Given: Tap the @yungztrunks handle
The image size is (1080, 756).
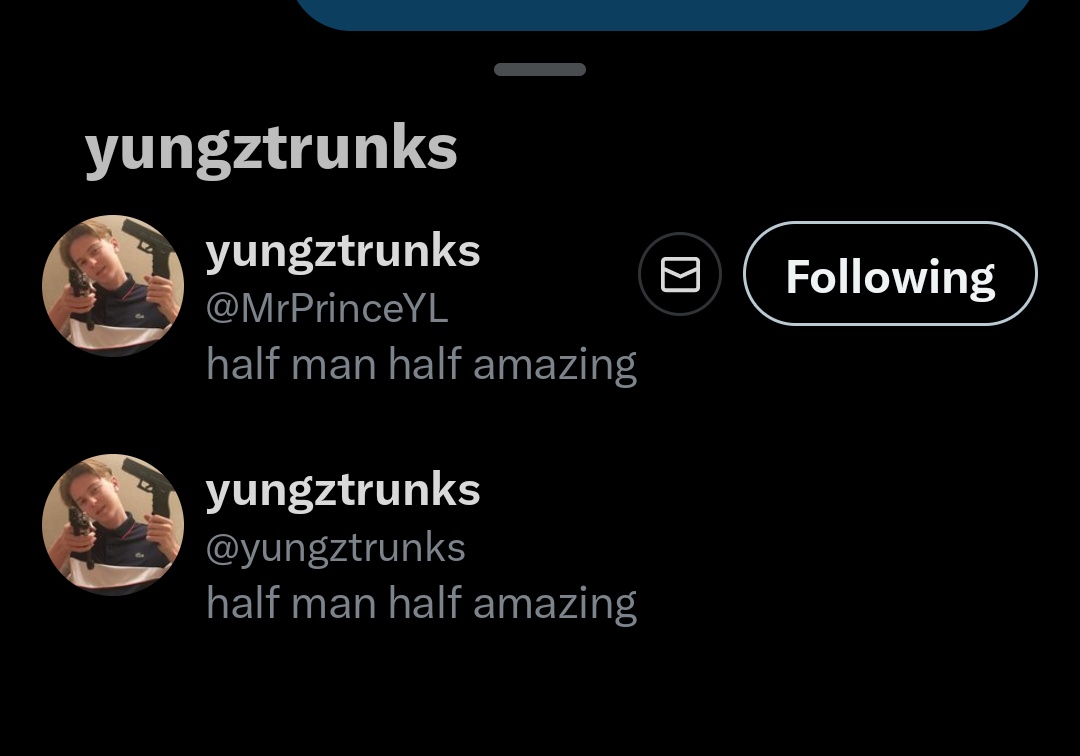Looking at the screenshot, I should coord(336,548).
